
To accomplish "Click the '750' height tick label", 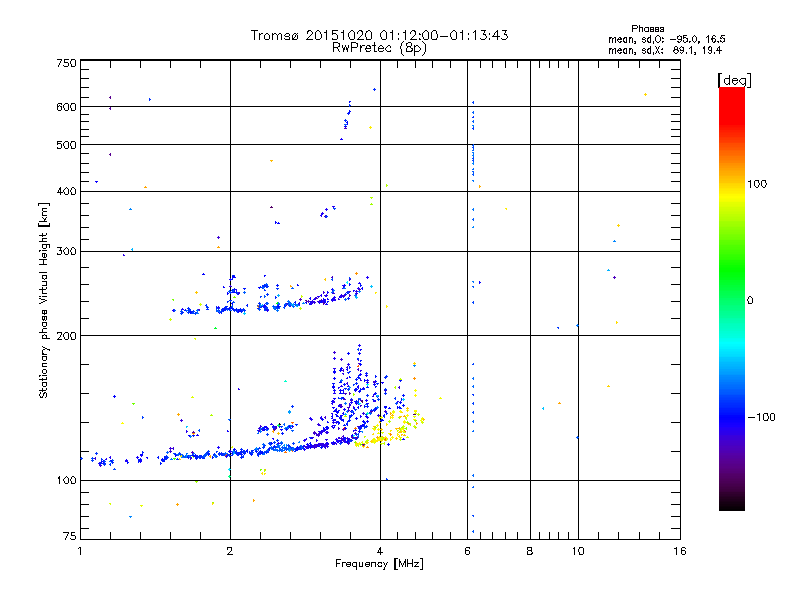I will pos(66,63).
